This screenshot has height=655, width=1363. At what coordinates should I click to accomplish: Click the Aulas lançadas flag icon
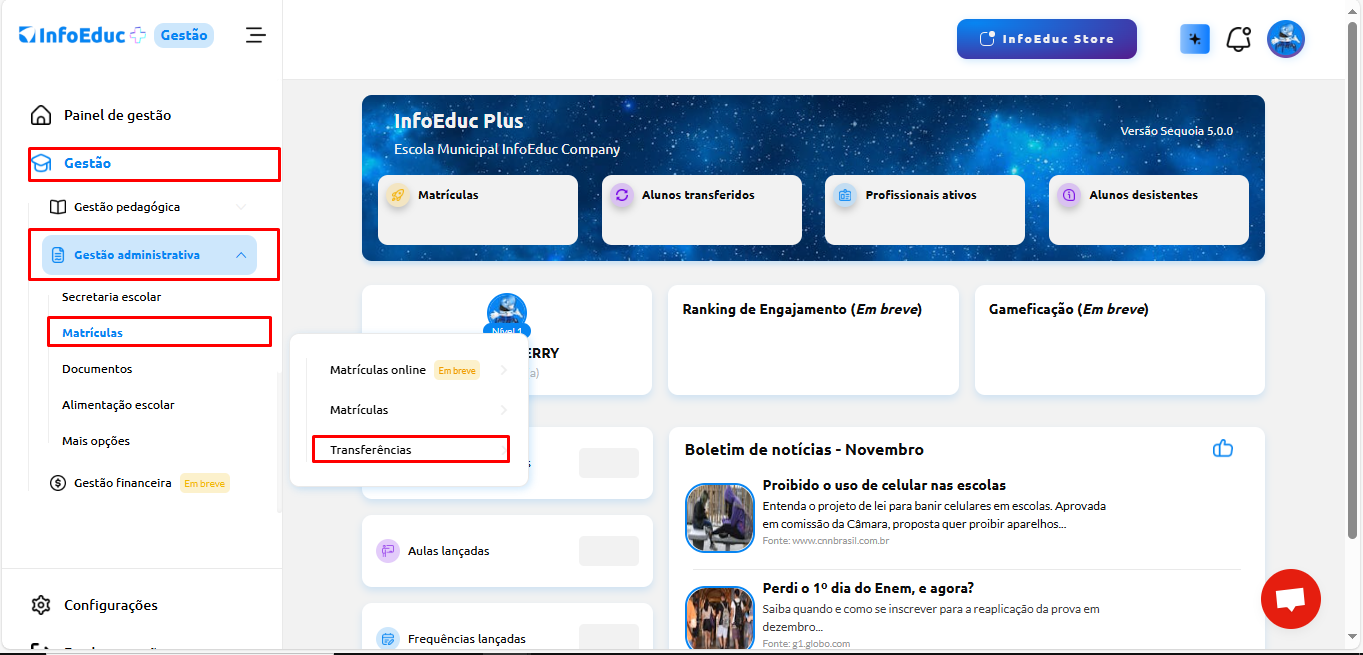388,551
